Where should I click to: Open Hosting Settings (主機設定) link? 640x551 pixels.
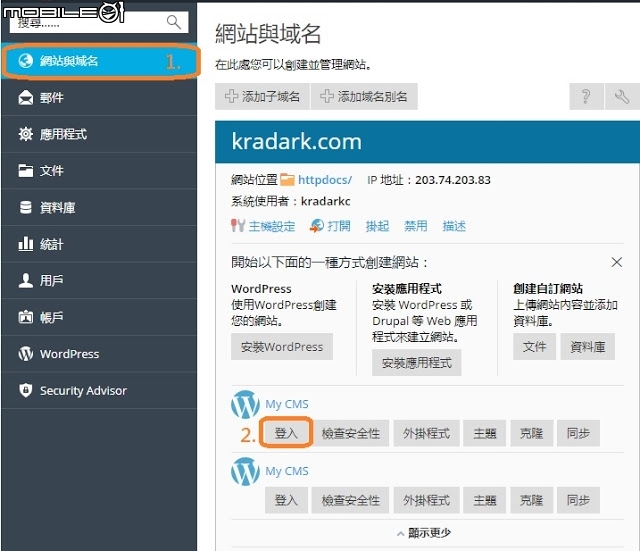[272, 226]
